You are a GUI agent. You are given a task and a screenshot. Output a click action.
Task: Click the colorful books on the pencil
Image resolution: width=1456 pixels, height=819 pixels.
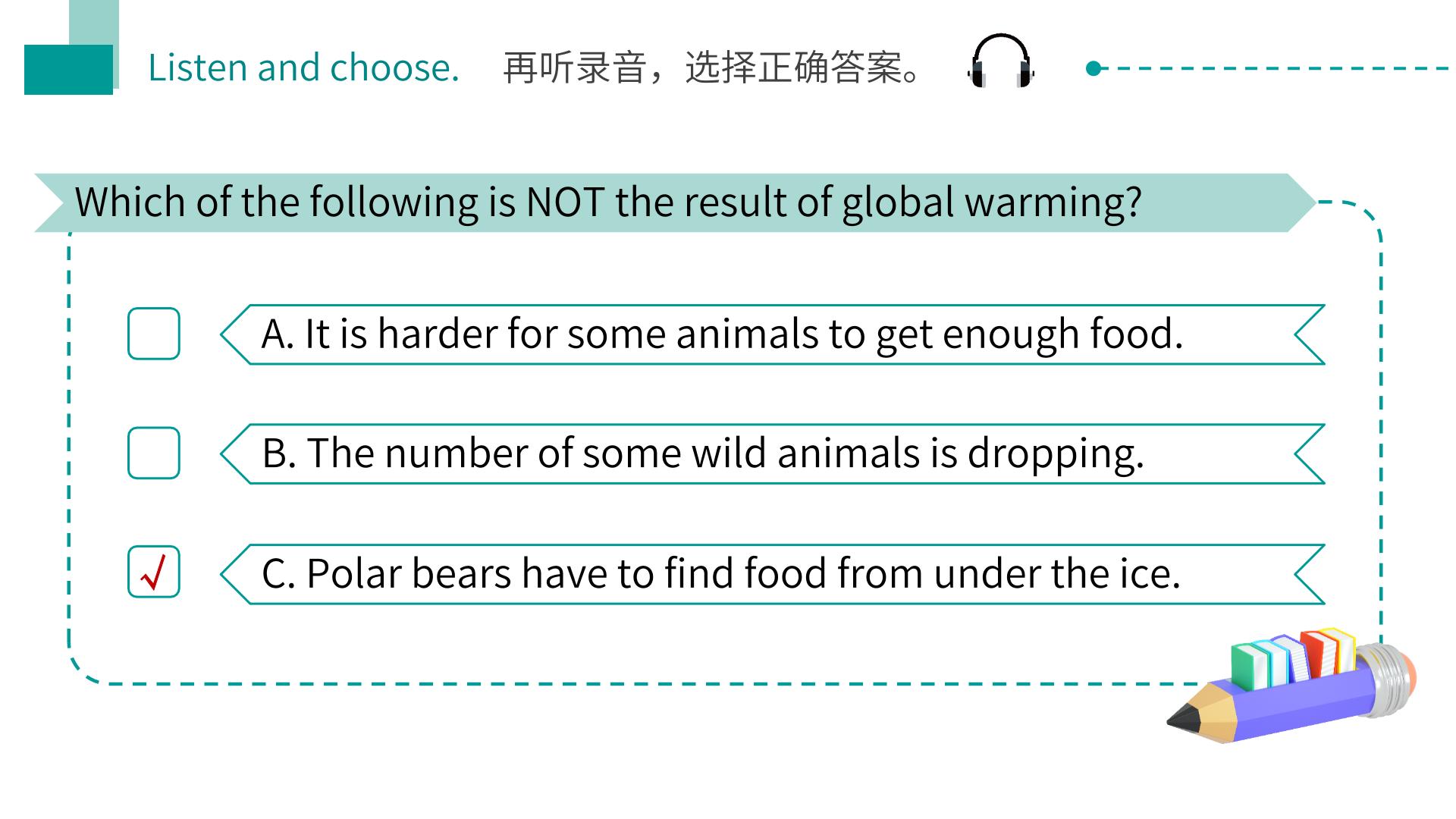1293,657
